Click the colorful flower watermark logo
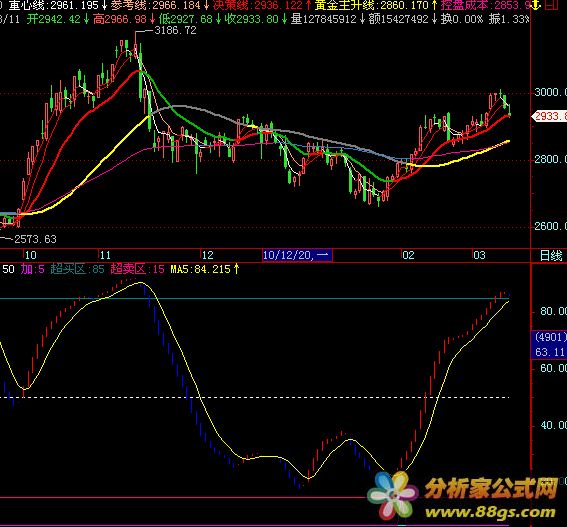This screenshot has height=527, width=567. 393,495
